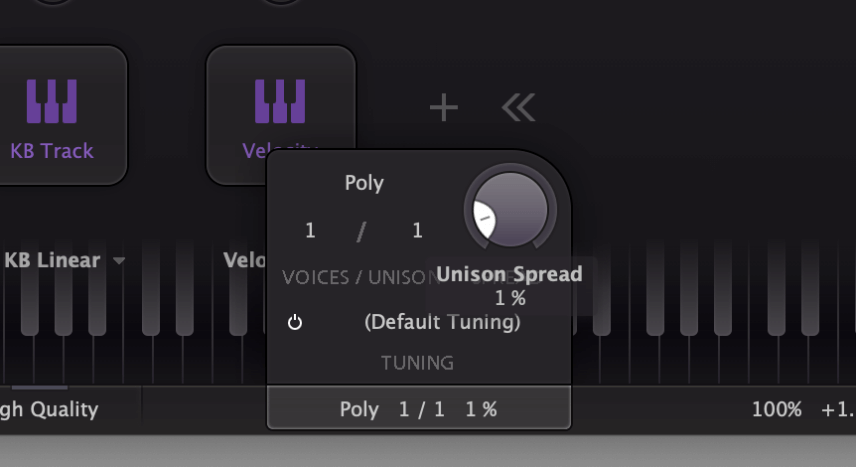Open the Poly voice mode selector

[364, 183]
